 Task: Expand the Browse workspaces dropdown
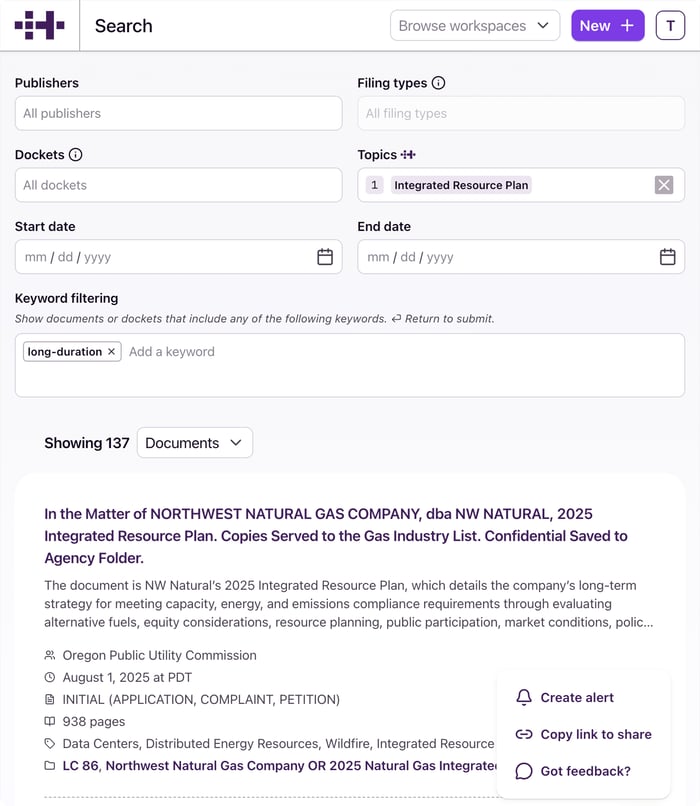tap(475, 26)
